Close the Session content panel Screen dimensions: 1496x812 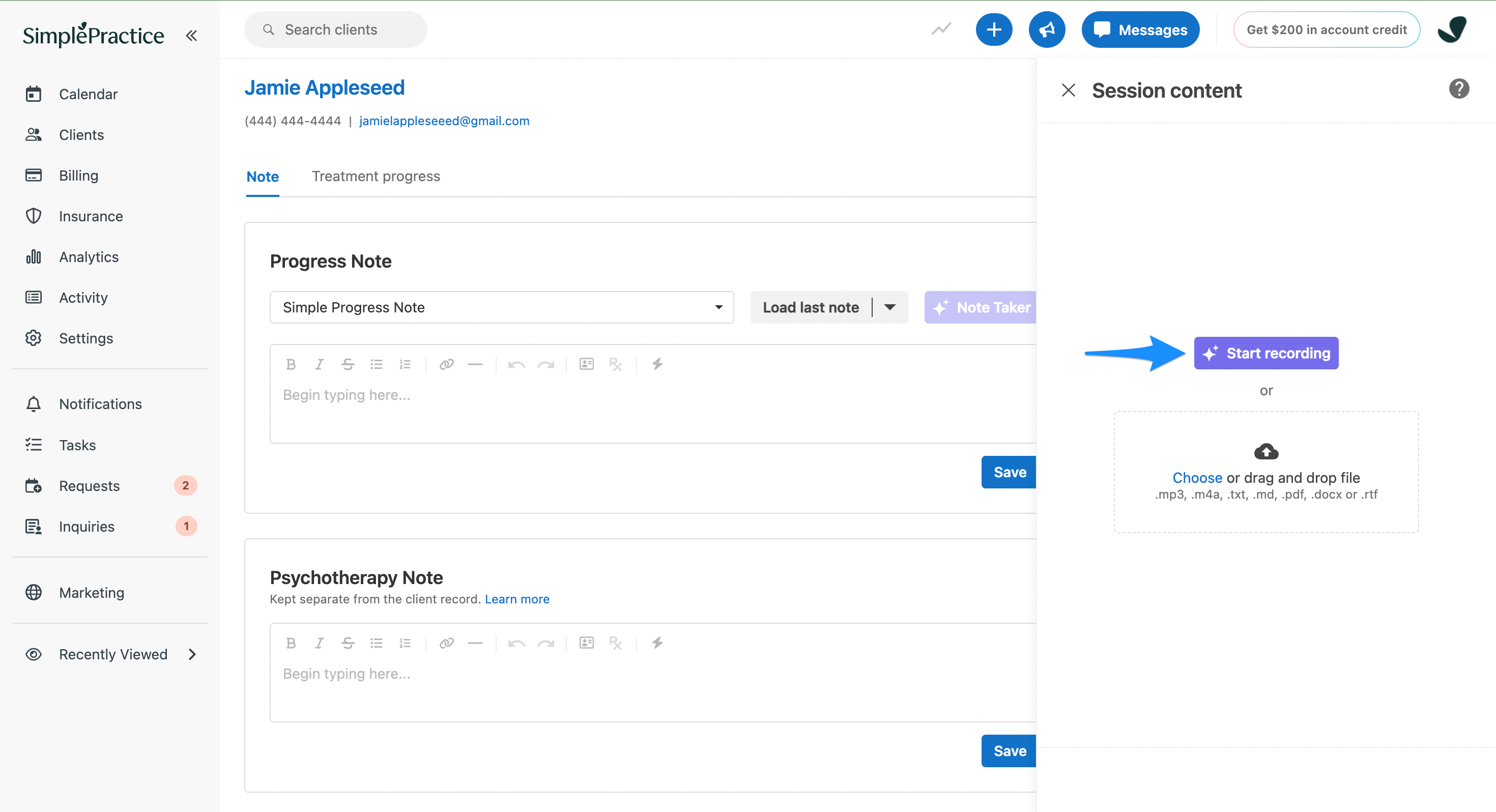[x=1068, y=90]
